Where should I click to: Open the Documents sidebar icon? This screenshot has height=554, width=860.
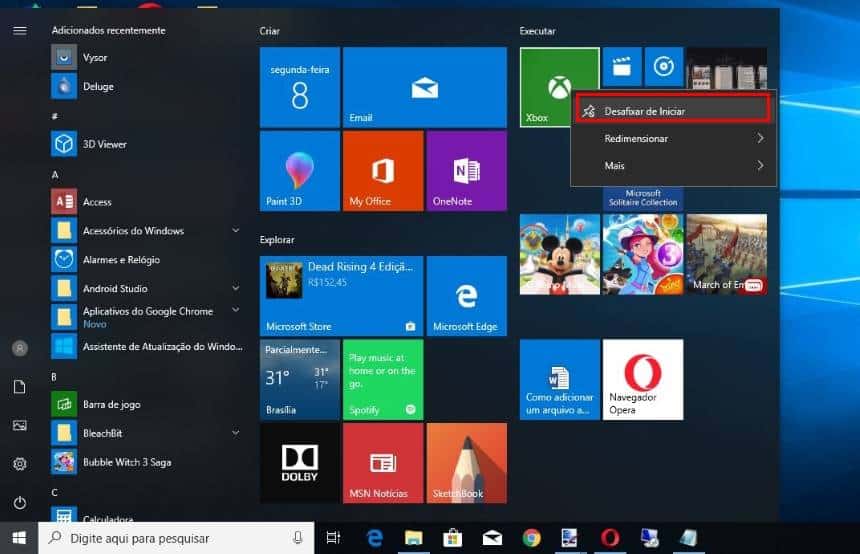[x=20, y=387]
